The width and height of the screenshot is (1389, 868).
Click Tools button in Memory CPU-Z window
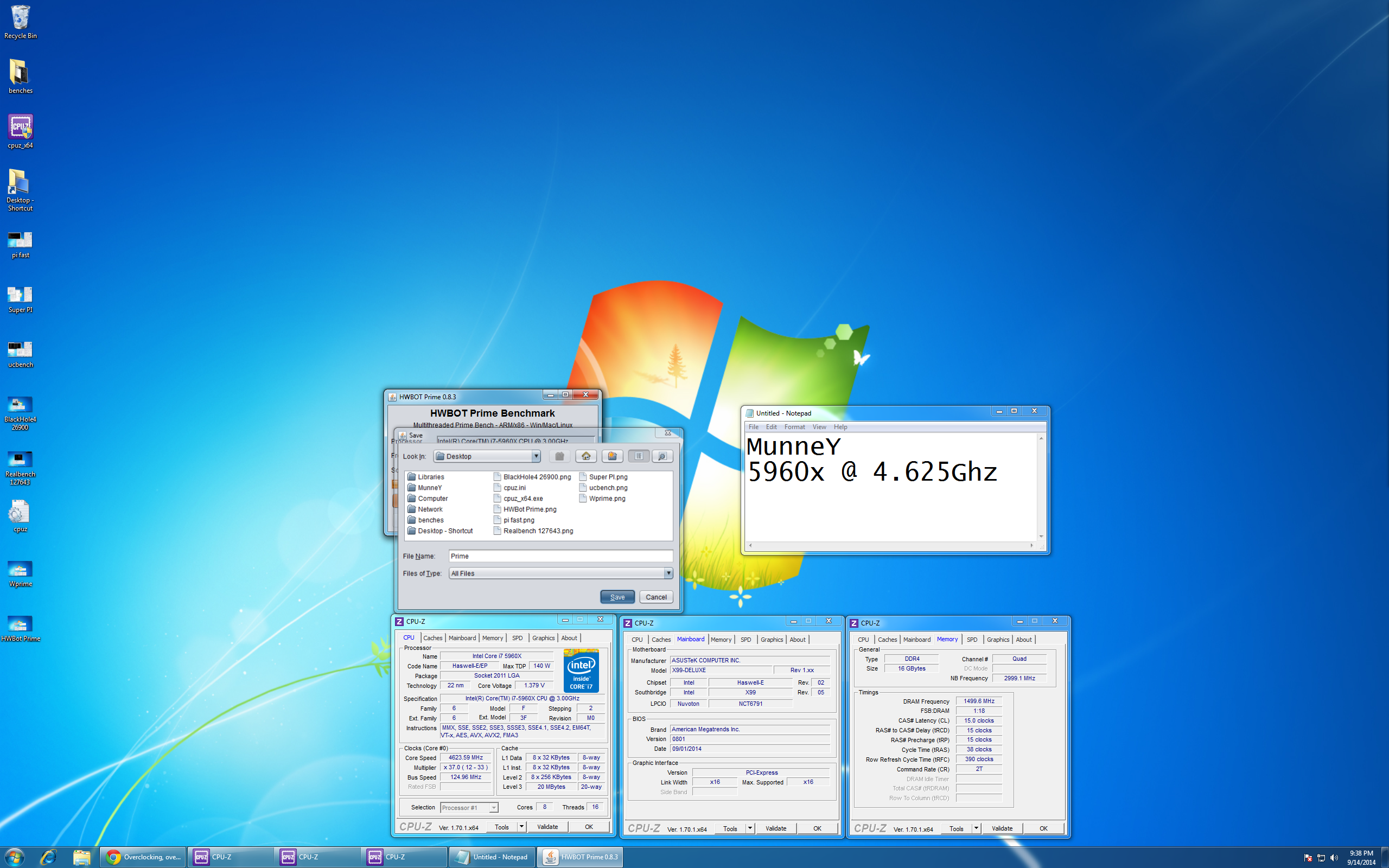coord(956,828)
